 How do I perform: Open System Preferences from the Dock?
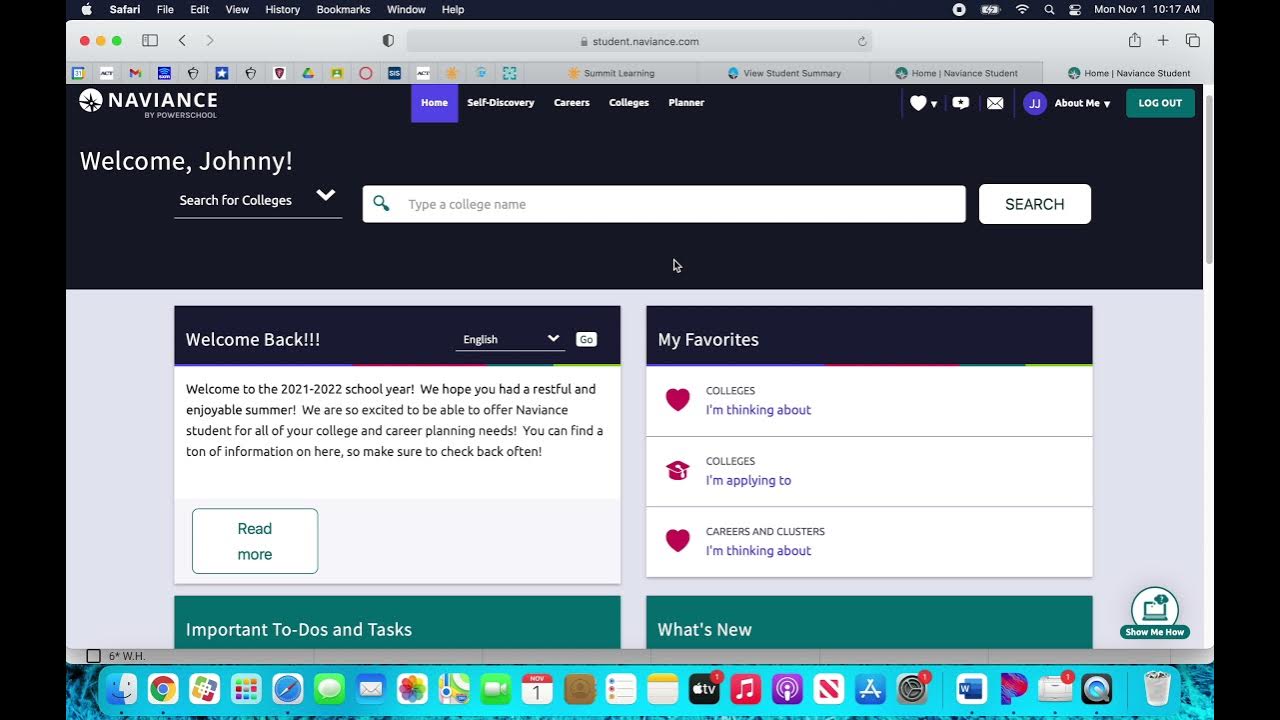pyautogui.click(x=912, y=689)
